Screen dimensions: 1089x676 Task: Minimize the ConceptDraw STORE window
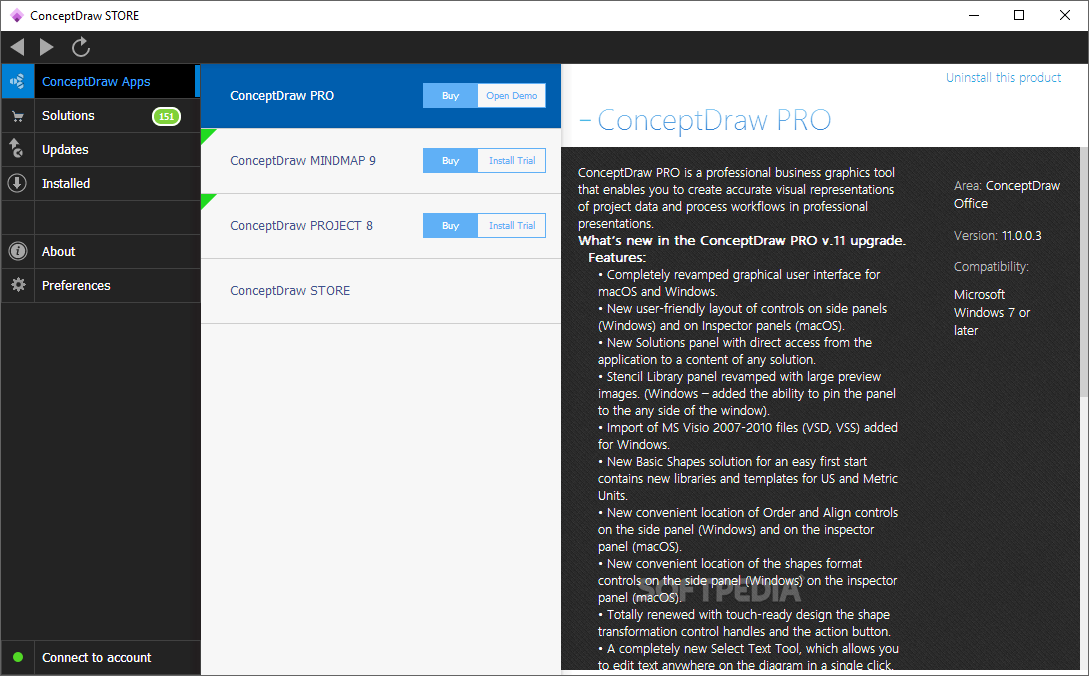[x=974, y=15]
